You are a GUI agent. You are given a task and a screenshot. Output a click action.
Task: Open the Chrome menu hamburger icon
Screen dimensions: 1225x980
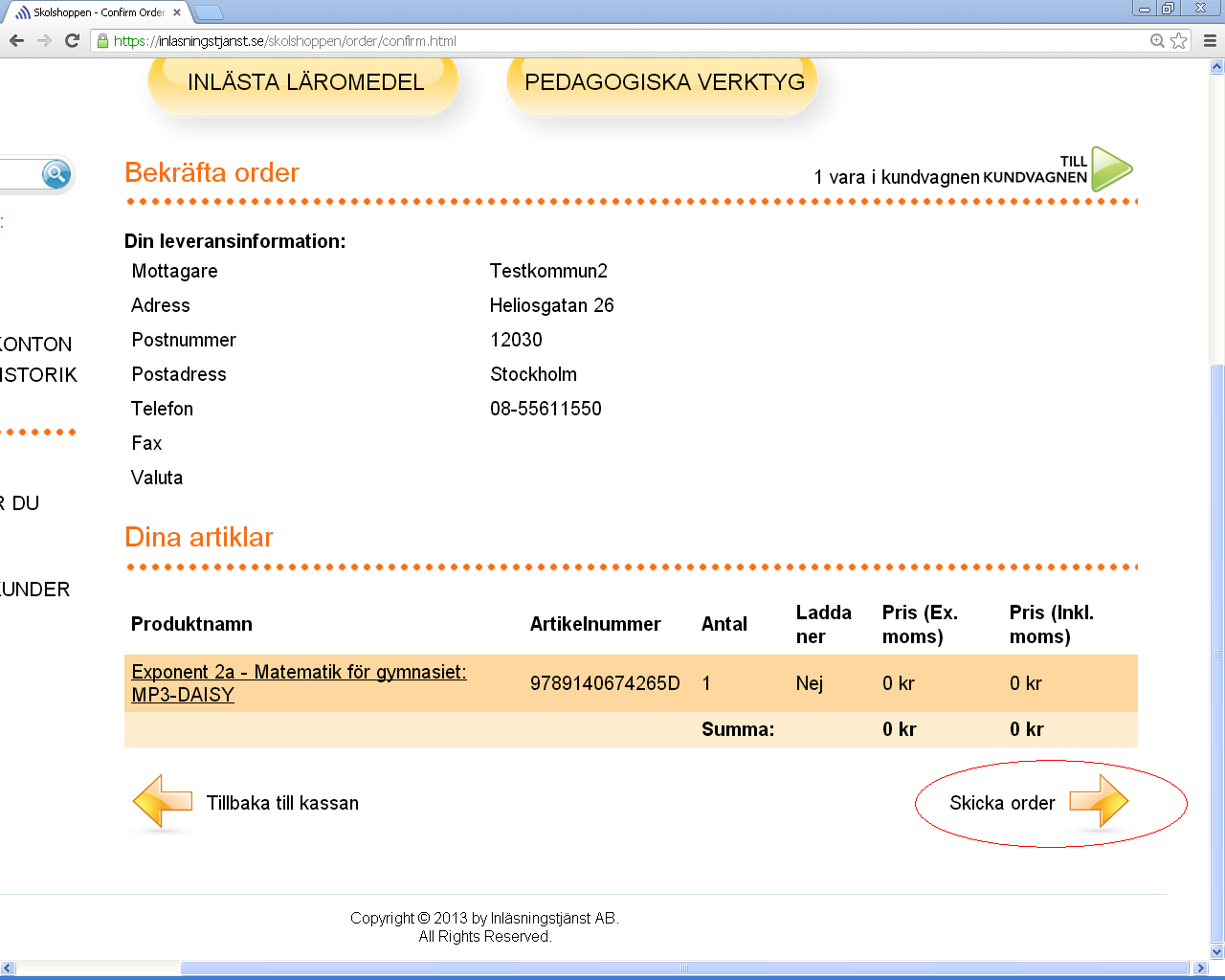pos(1210,40)
